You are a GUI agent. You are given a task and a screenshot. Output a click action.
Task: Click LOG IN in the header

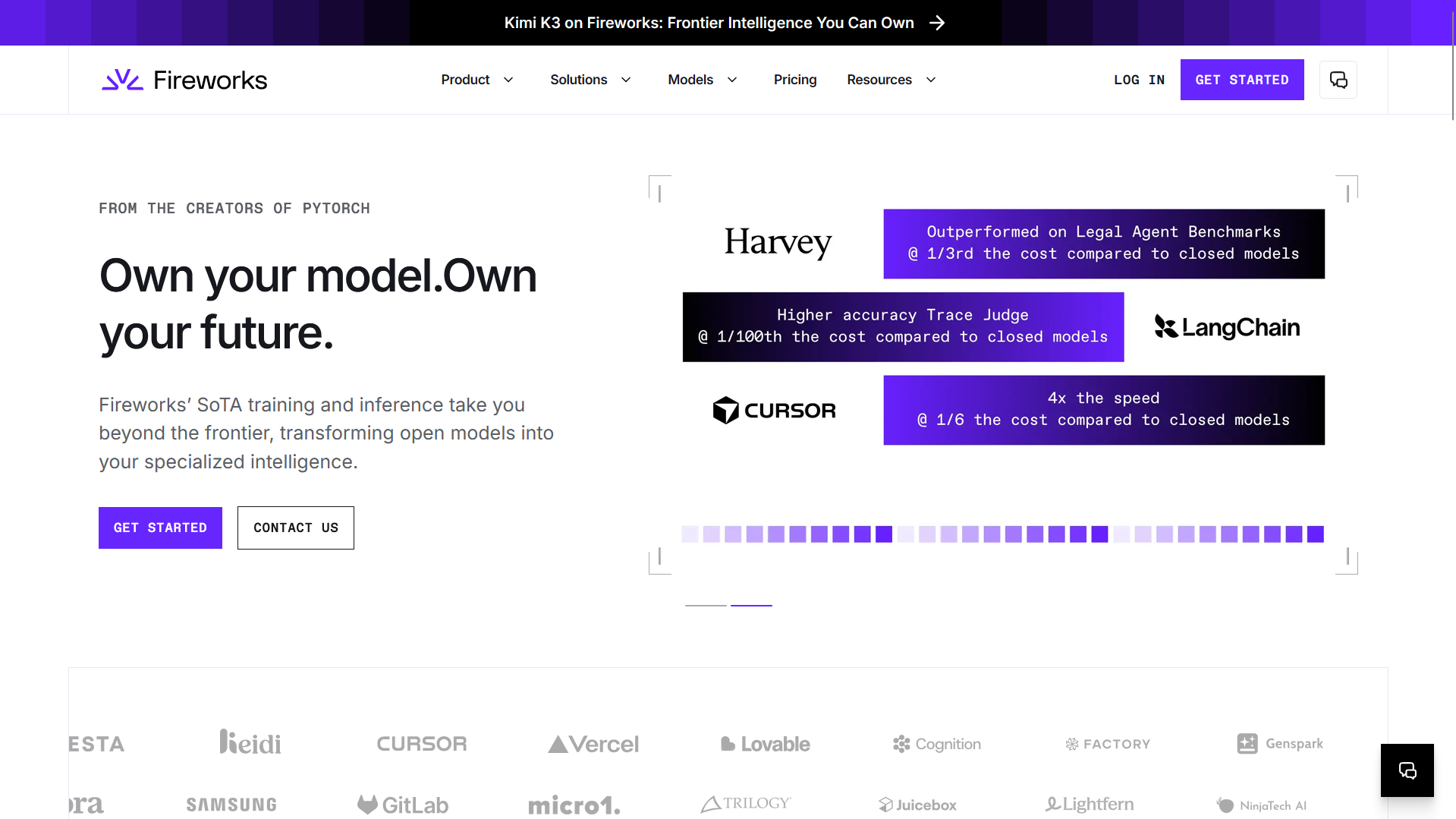tap(1139, 80)
